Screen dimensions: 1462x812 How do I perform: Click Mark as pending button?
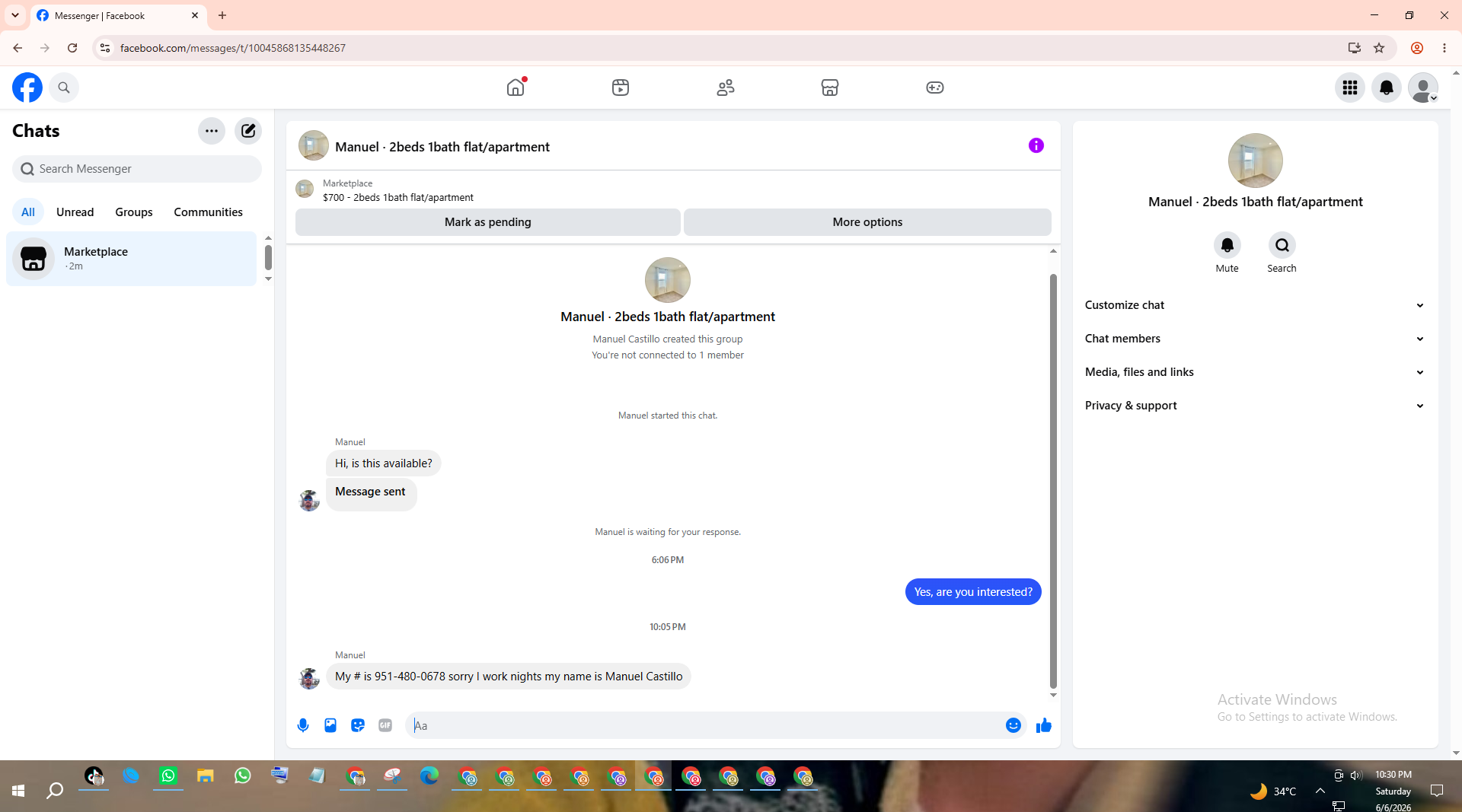coord(488,222)
